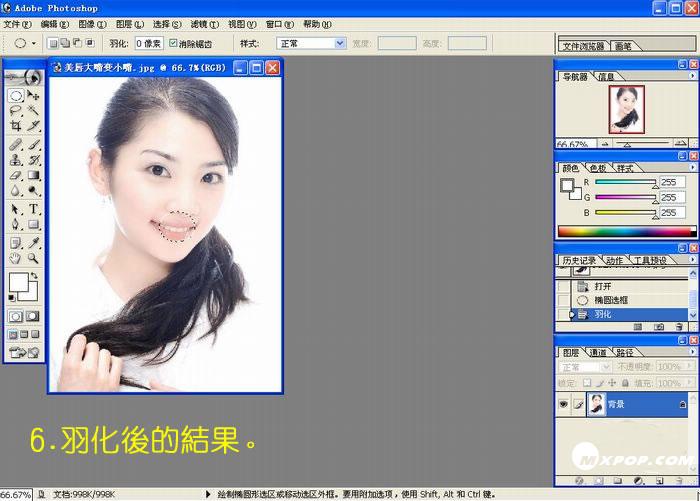
Task: Select the Move tool
Action: [33, 95]
